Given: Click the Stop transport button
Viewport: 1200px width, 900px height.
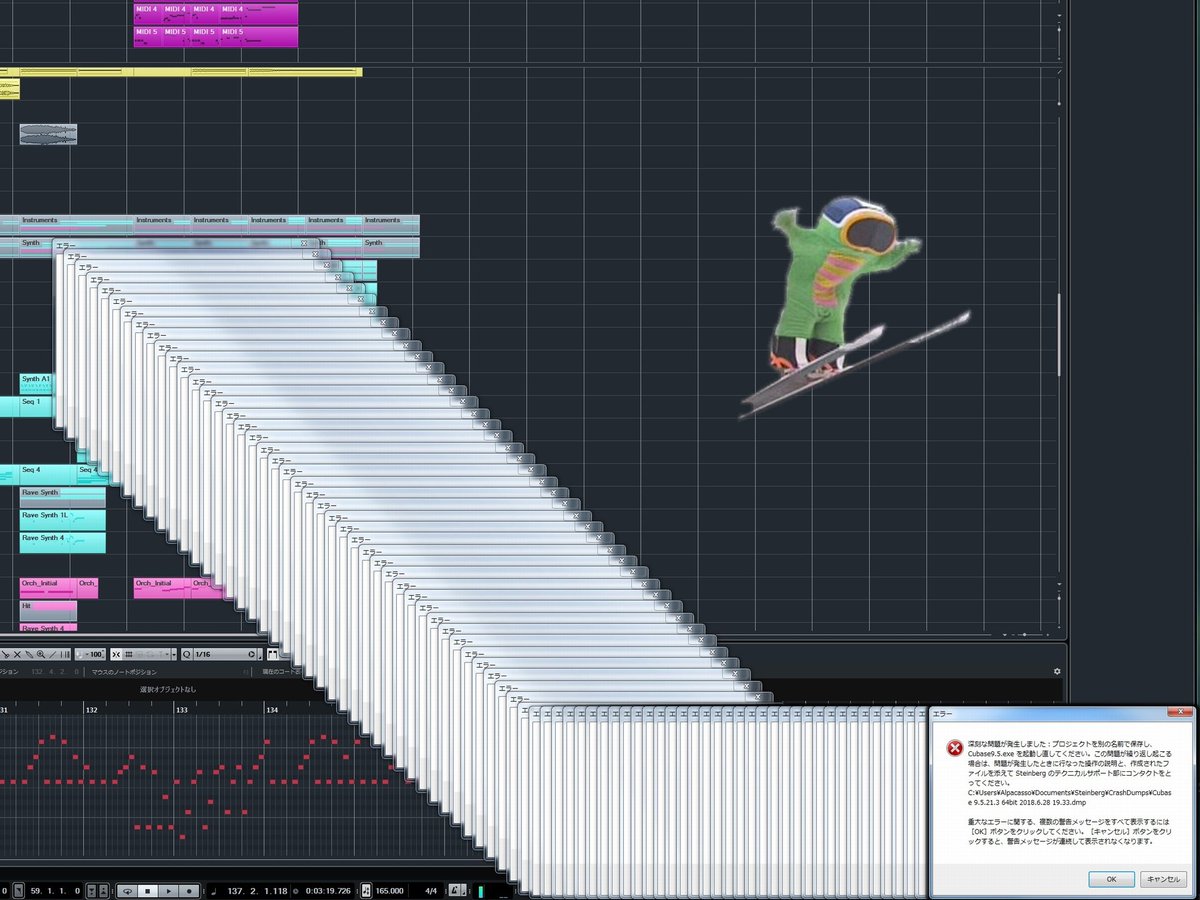Looking at the screenshot, I should pos(147,891).
